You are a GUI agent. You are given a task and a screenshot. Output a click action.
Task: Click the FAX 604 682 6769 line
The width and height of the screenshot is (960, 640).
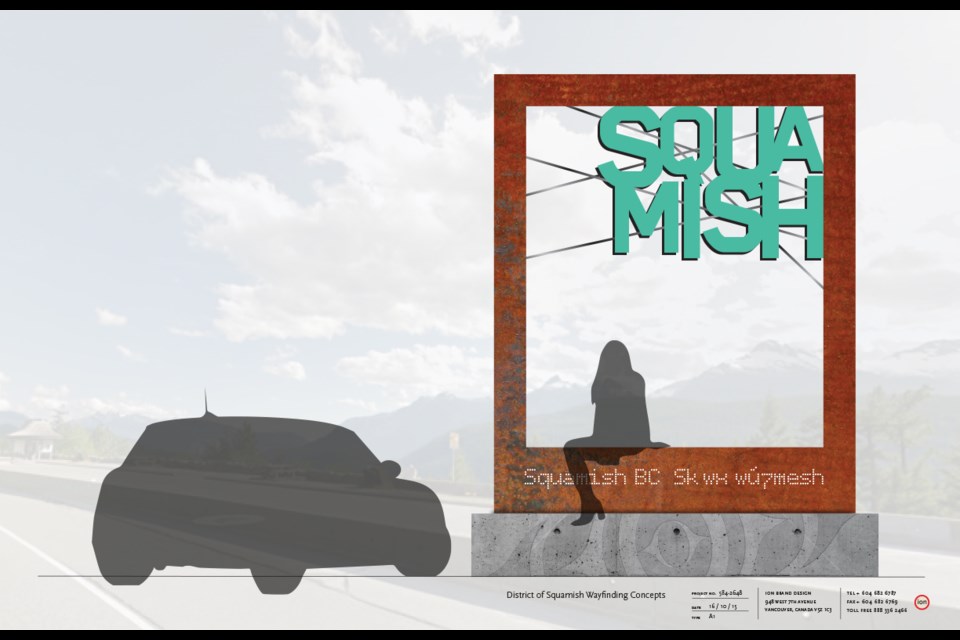point(872,601)
